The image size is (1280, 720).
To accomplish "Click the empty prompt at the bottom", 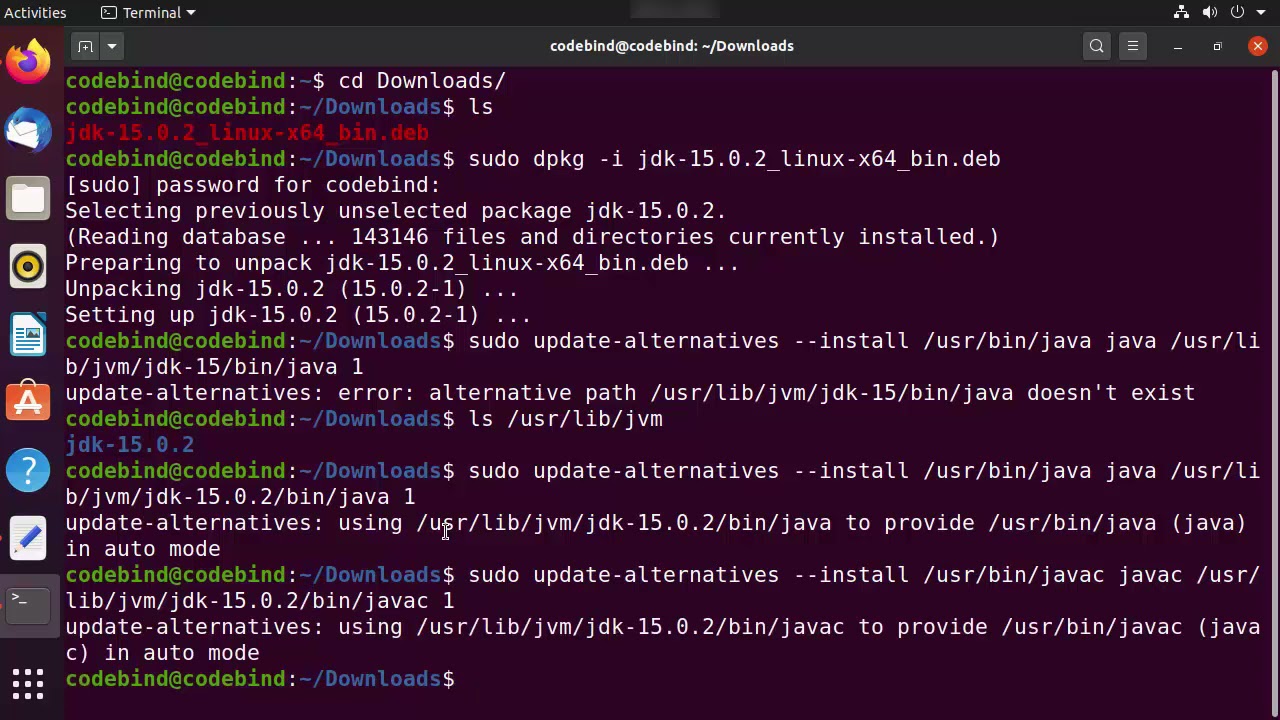I will click(260, 679).
